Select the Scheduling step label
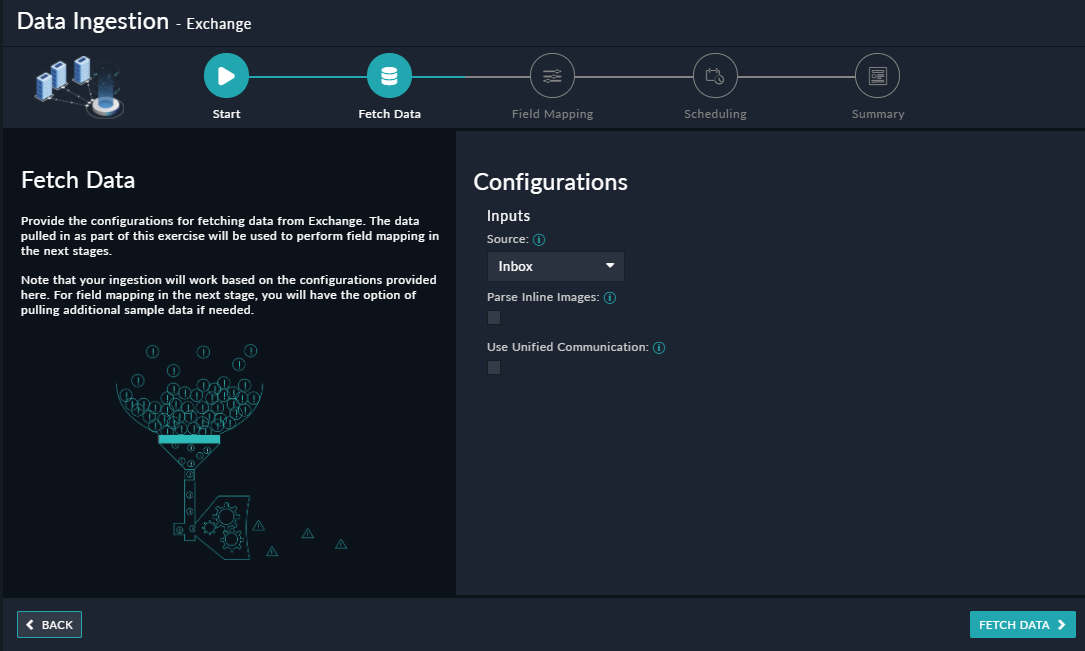 click(715, 114)
